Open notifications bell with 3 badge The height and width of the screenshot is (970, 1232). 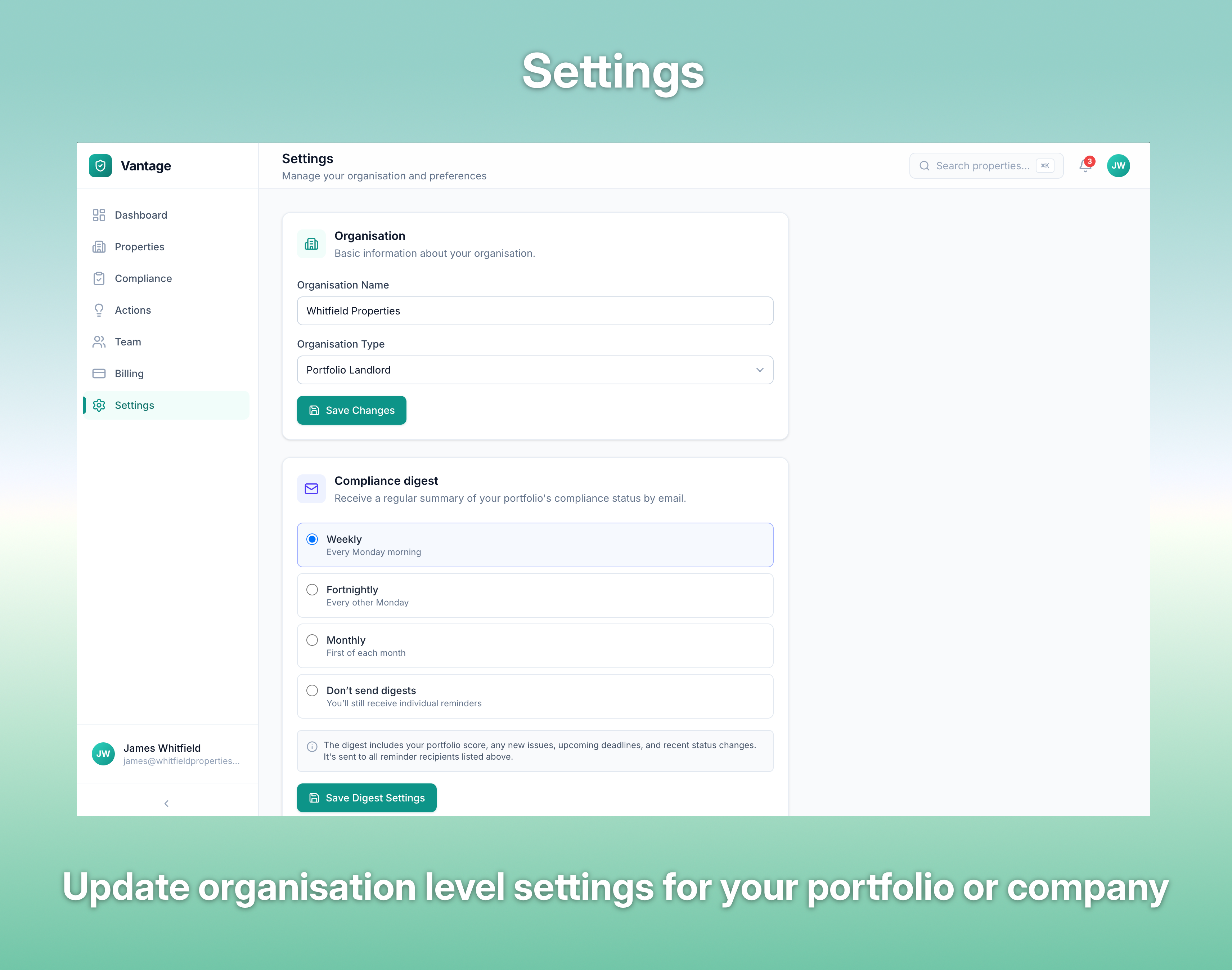1085,165
